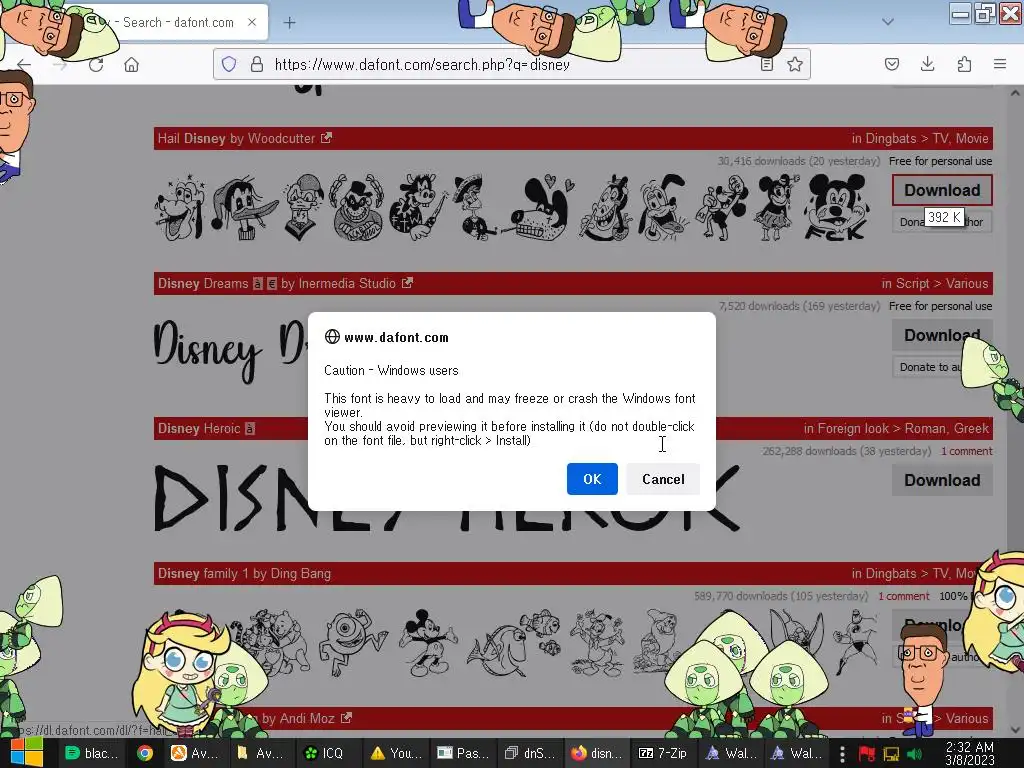Bookmark this page with the star
1024x768 pixels.
[x=795, y=64]
